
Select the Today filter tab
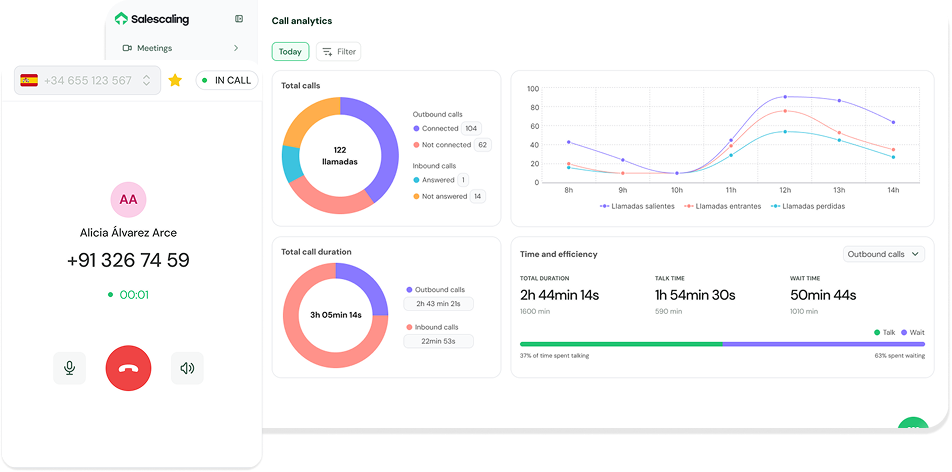[x=290, y=52]
